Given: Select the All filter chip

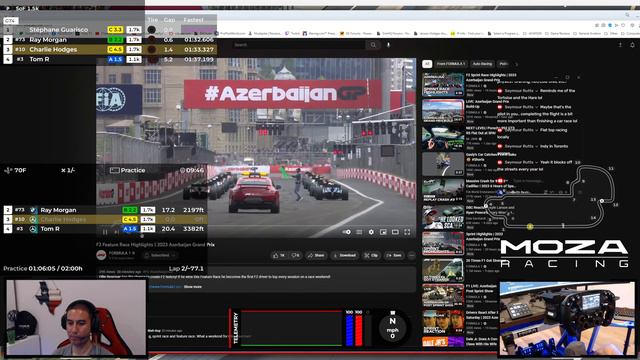Looking at the screenshot, I should click(427, 64).
